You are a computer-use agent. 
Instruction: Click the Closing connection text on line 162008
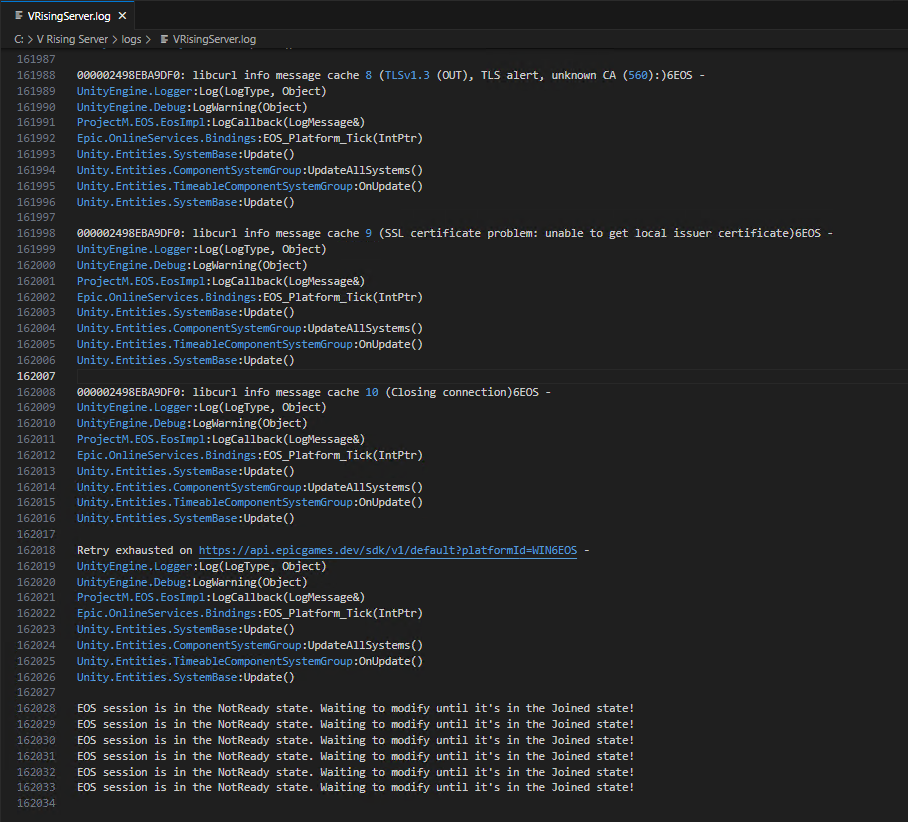point(449,391)
